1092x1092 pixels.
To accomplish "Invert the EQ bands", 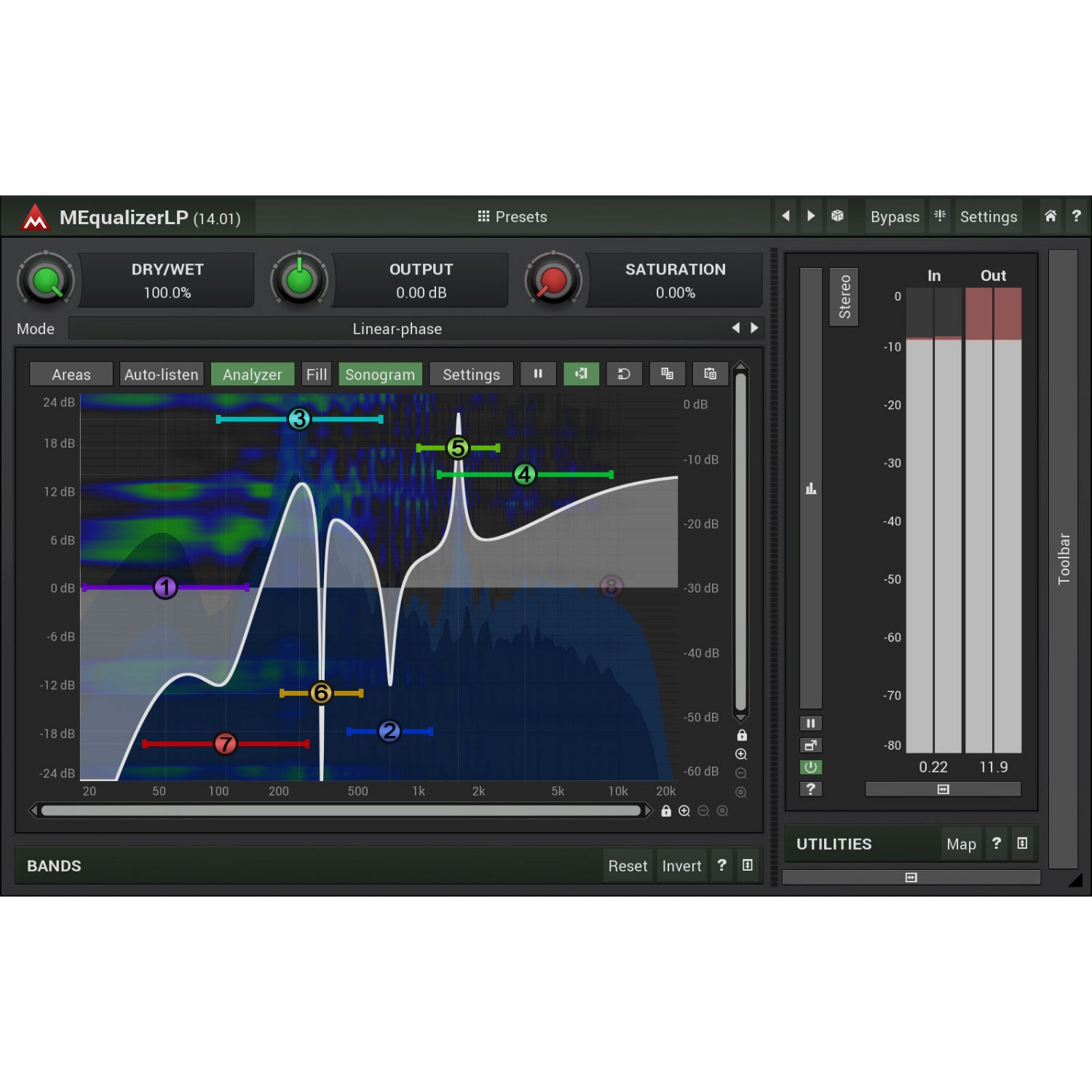I will tap(681, 866).
